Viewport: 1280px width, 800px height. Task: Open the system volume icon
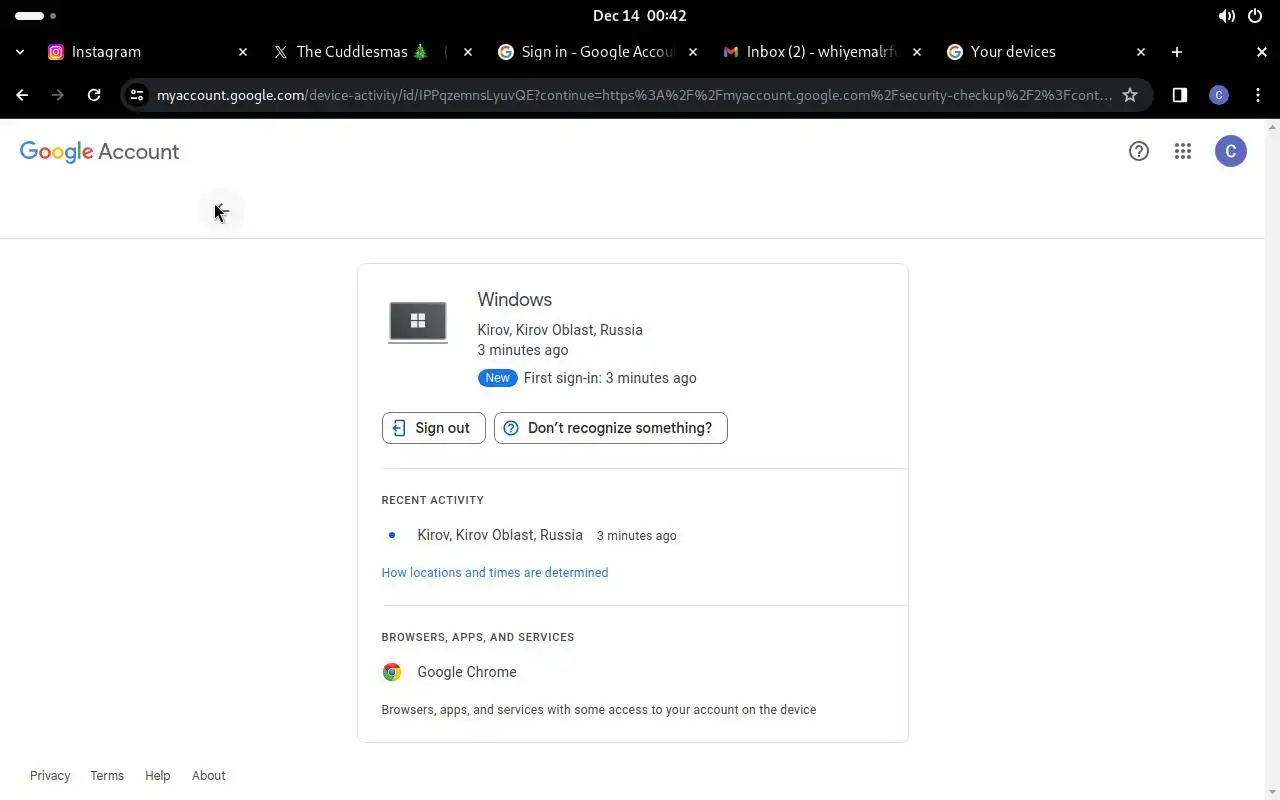click(1226, 16)
